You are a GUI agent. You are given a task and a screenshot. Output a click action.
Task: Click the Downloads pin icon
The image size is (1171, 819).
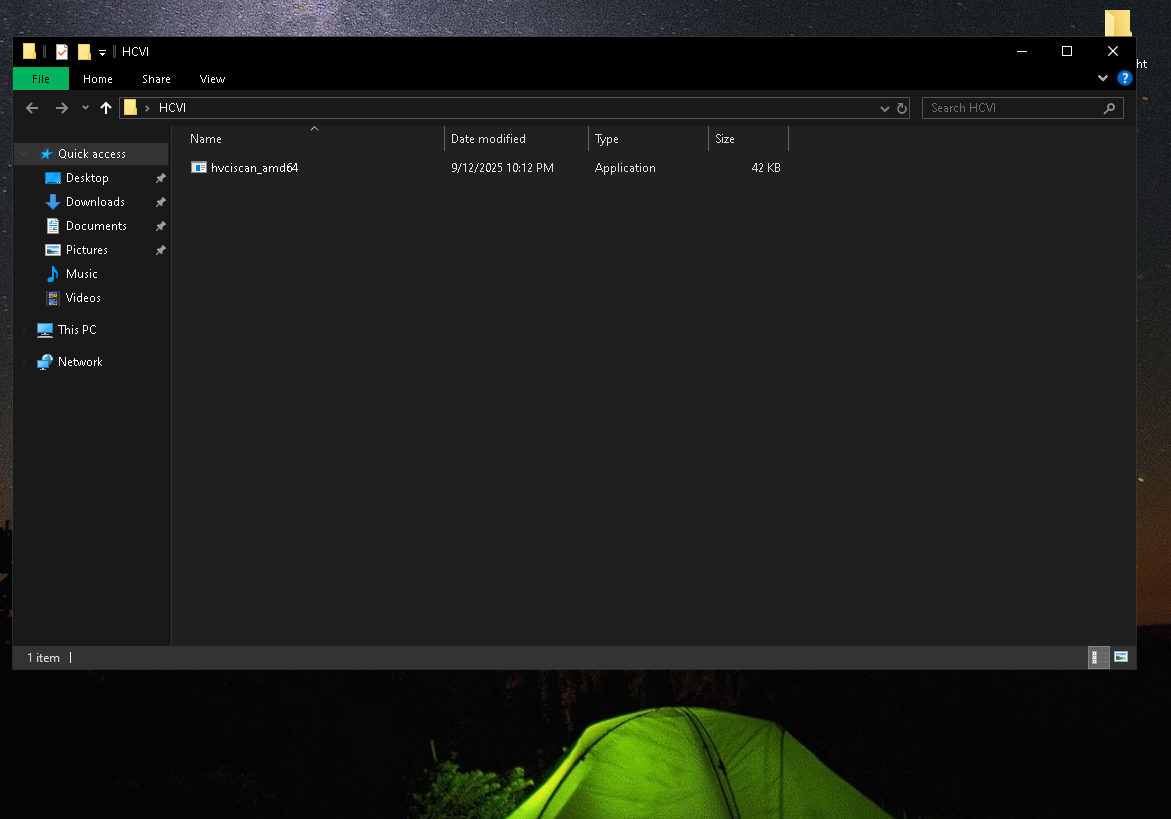point(160,202)
